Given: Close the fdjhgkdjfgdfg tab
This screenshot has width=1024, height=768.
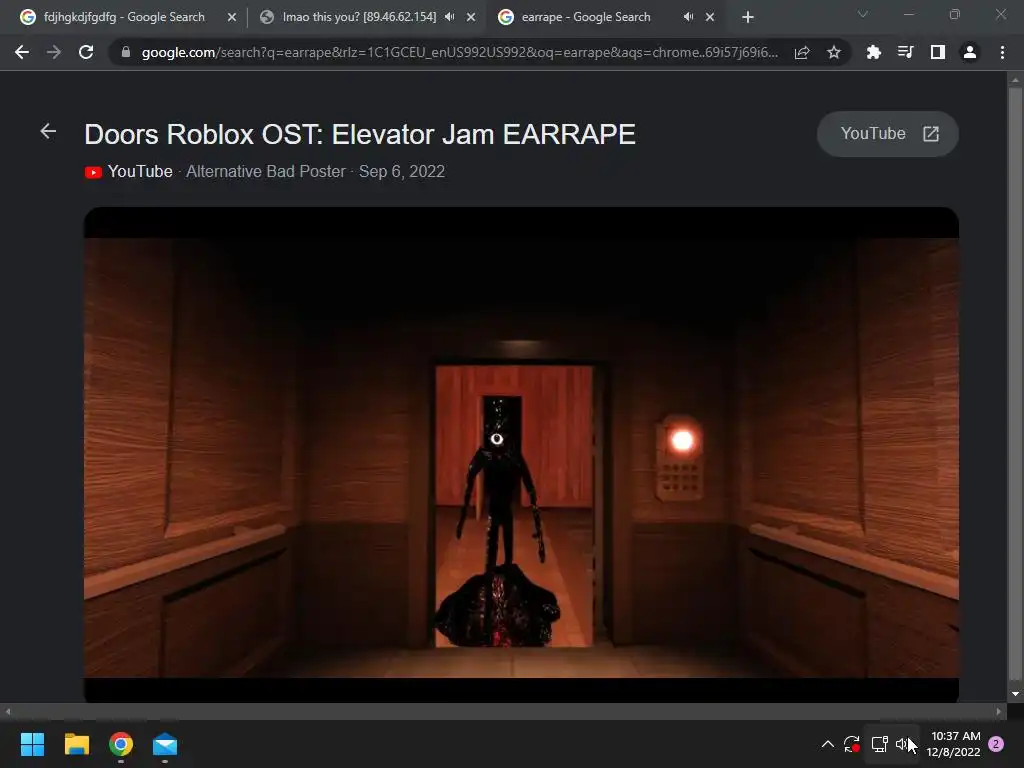Looking at the screenshot, I should click(232, 17).
